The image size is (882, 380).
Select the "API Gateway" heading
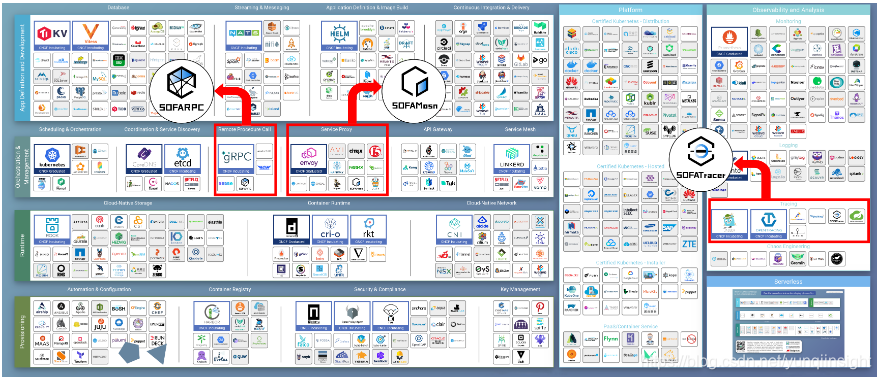(438, 129)
